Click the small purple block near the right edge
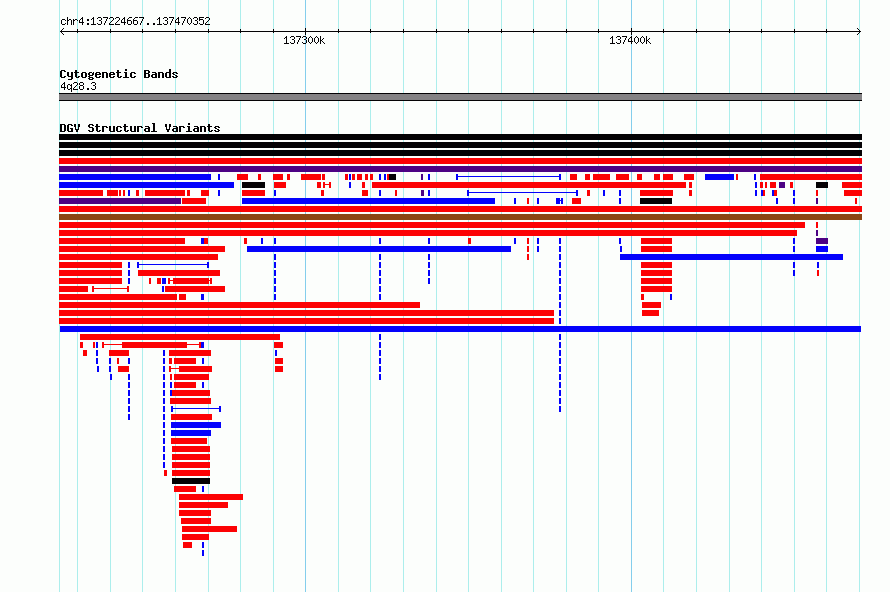The height and width of the screenshot is (592, 890). click(822, 241)
